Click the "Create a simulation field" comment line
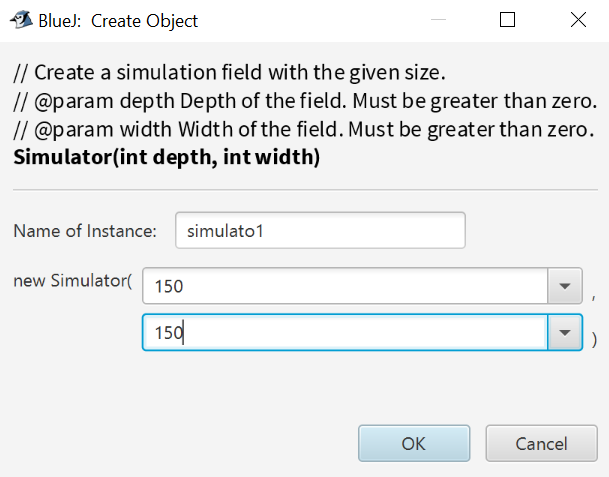609x477 pixels. (x=228, y=73)
